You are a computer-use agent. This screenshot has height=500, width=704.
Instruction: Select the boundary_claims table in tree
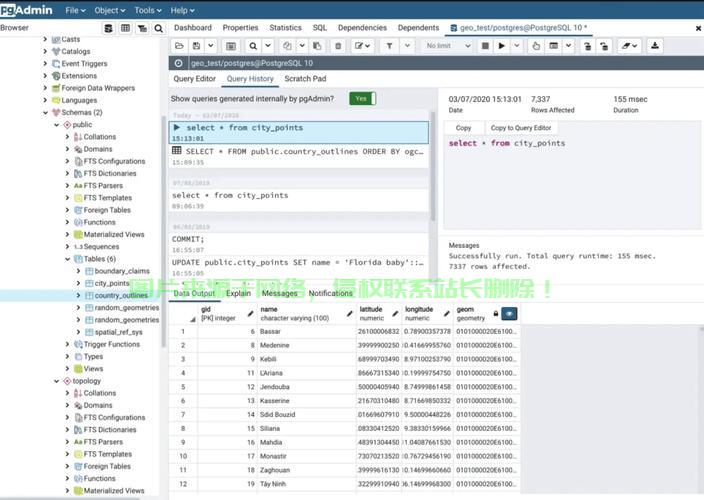click(122, 271)
